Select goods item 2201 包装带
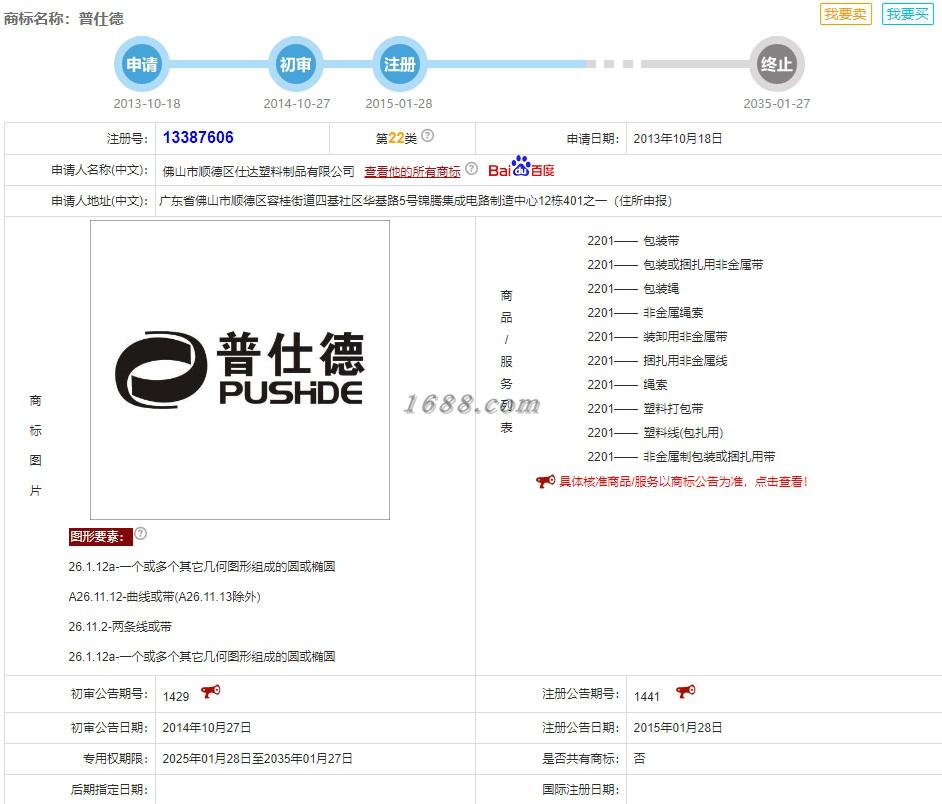The width and height of the screenshot is (942, 804). (633, 241)
